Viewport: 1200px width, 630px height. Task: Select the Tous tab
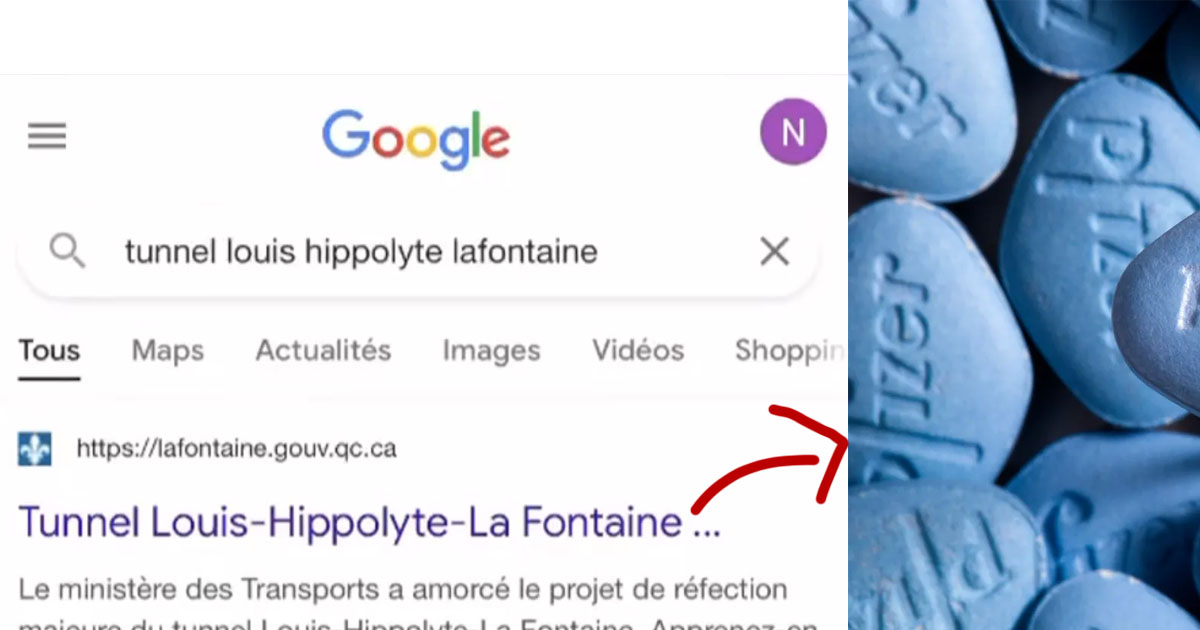(x=49, y=351)
